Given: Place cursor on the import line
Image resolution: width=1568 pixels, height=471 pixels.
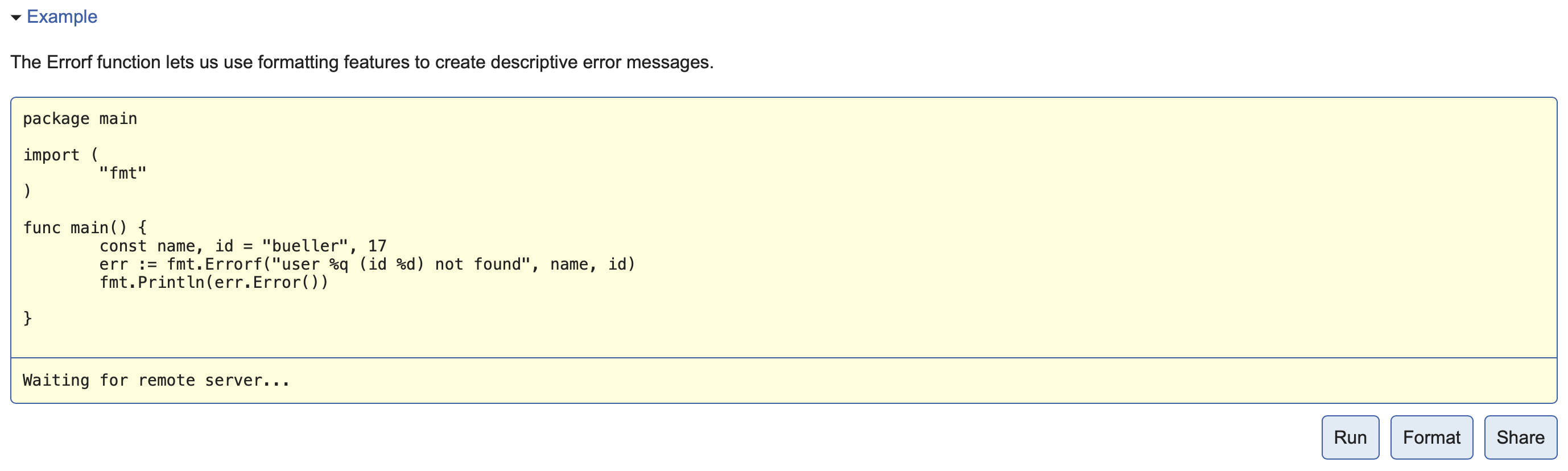Looking at the screenshot, I should point(60,155).
